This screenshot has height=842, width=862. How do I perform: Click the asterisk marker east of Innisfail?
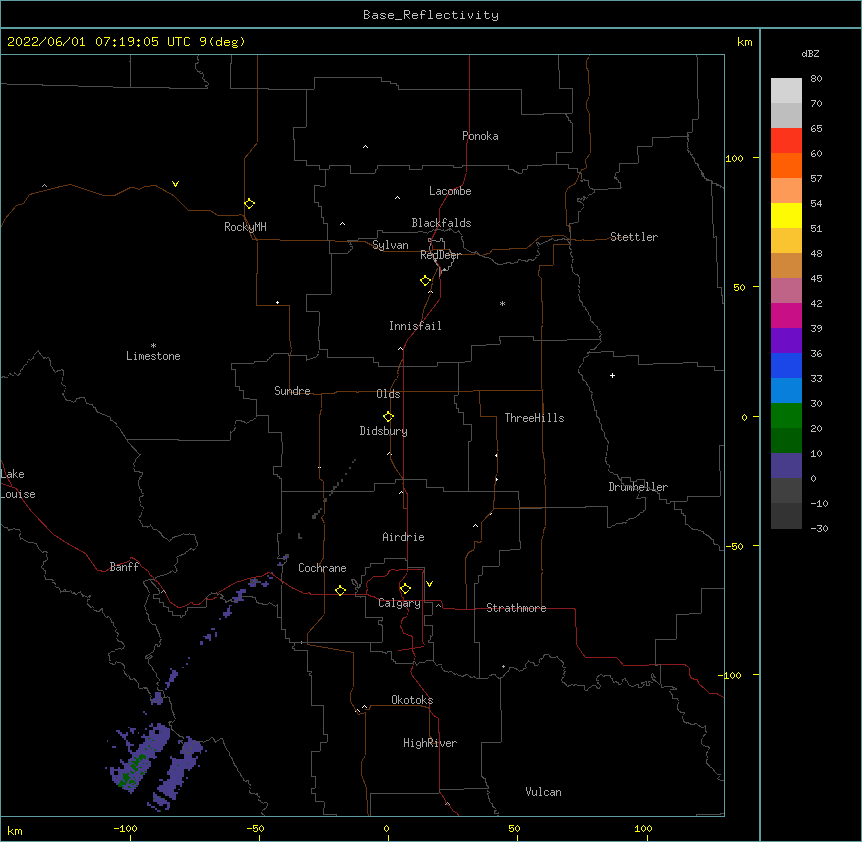[x=502, y=303]
